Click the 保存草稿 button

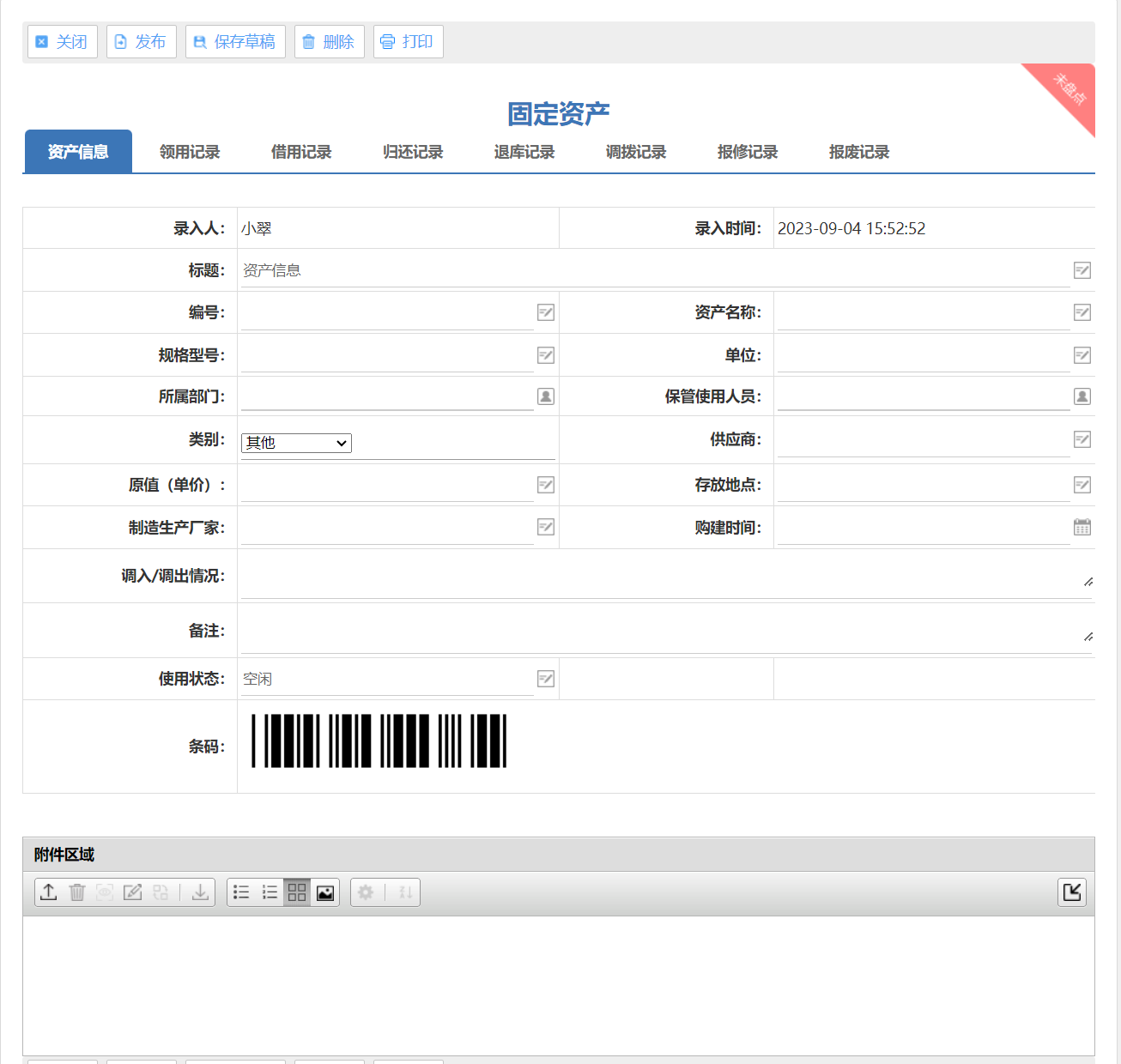235,41
